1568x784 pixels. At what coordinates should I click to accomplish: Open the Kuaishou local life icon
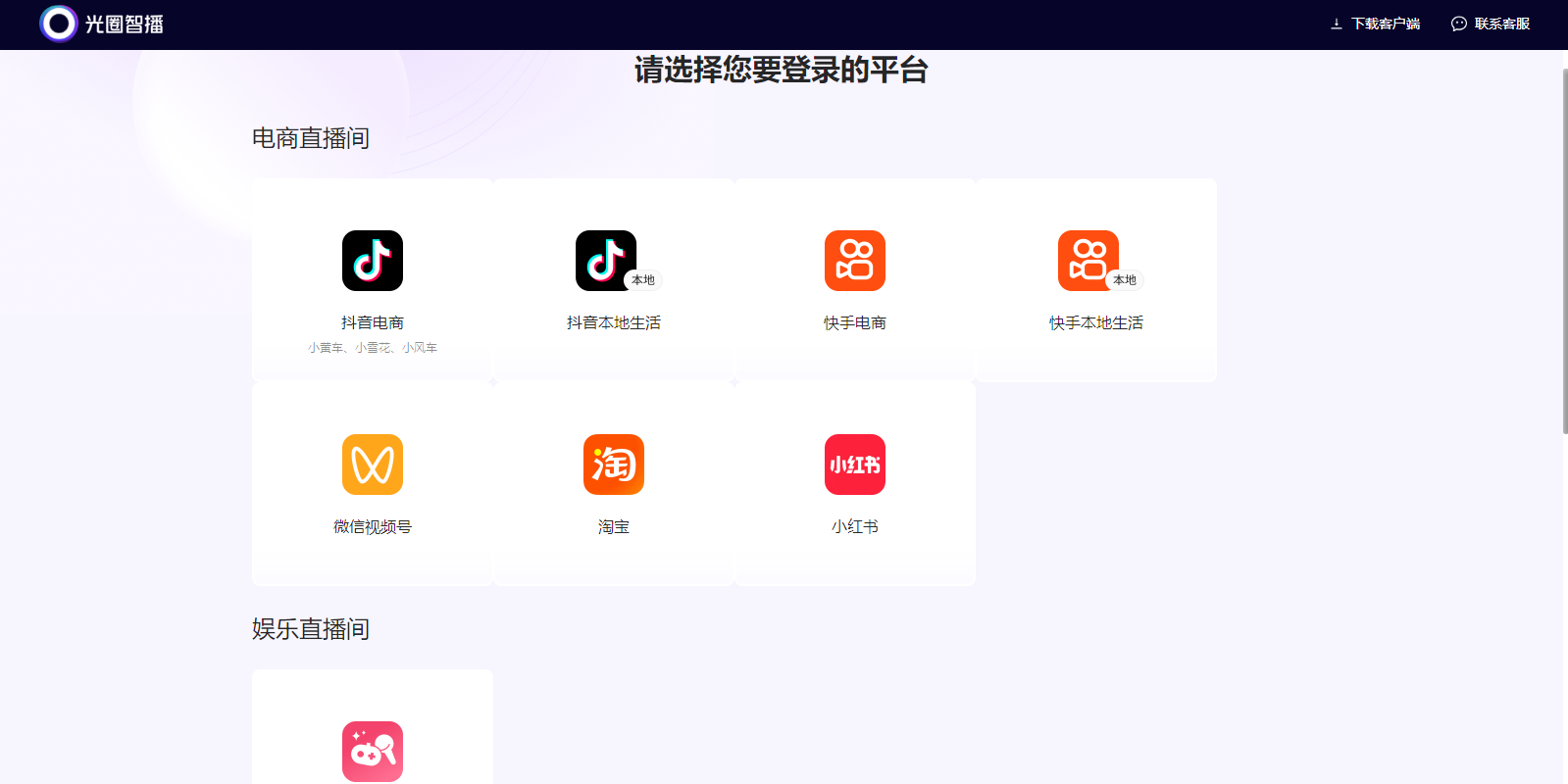coord(1087,261)
